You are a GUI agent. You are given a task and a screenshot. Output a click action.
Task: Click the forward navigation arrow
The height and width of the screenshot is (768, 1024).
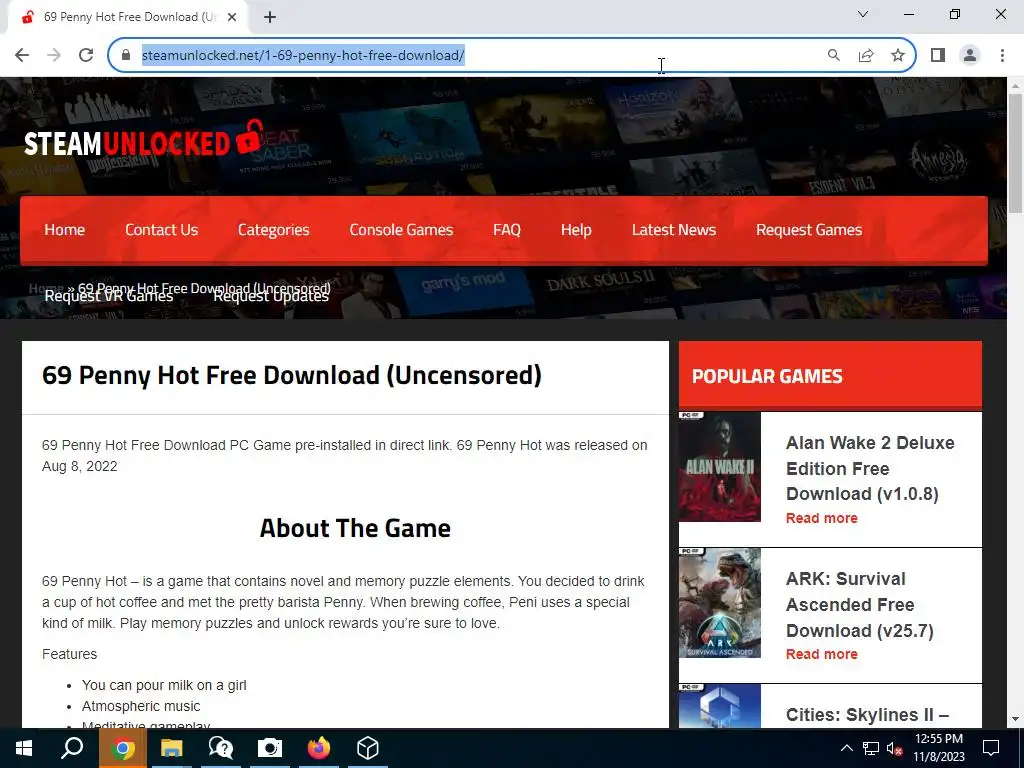point(54,56)
